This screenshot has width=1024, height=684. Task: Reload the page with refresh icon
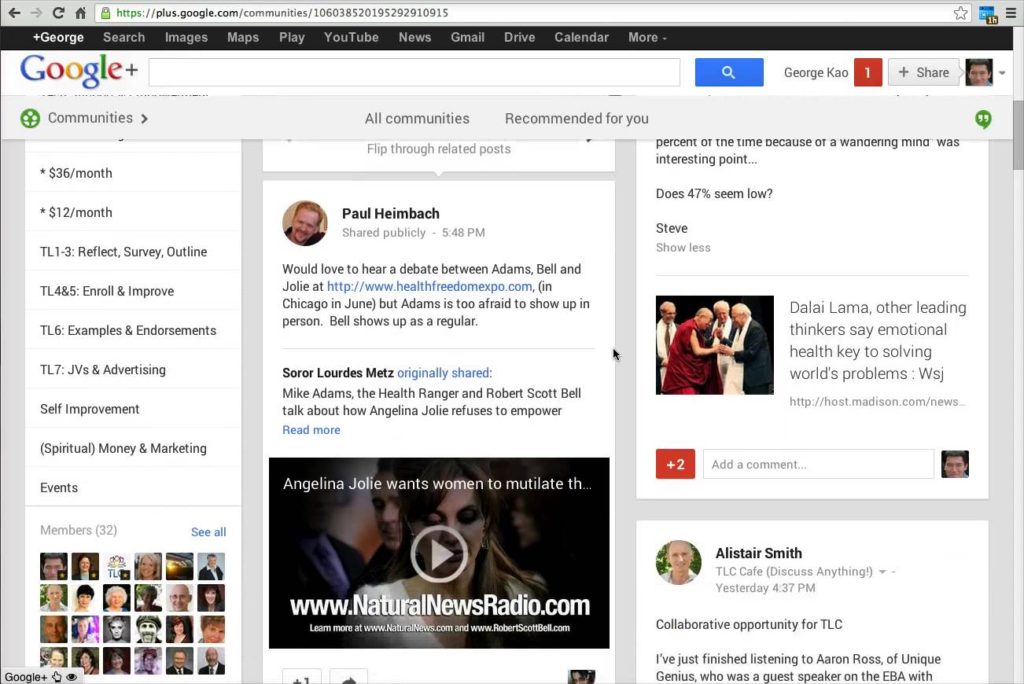[x=58, y=12]
